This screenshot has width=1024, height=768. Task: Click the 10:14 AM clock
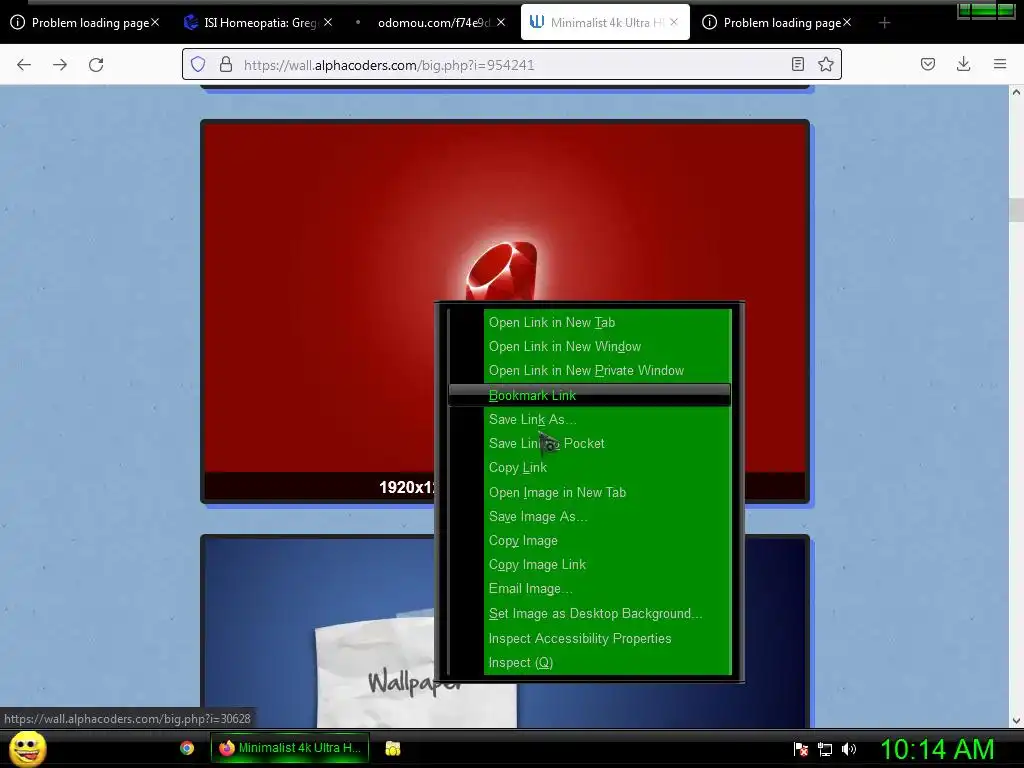[x=937, y=749]
